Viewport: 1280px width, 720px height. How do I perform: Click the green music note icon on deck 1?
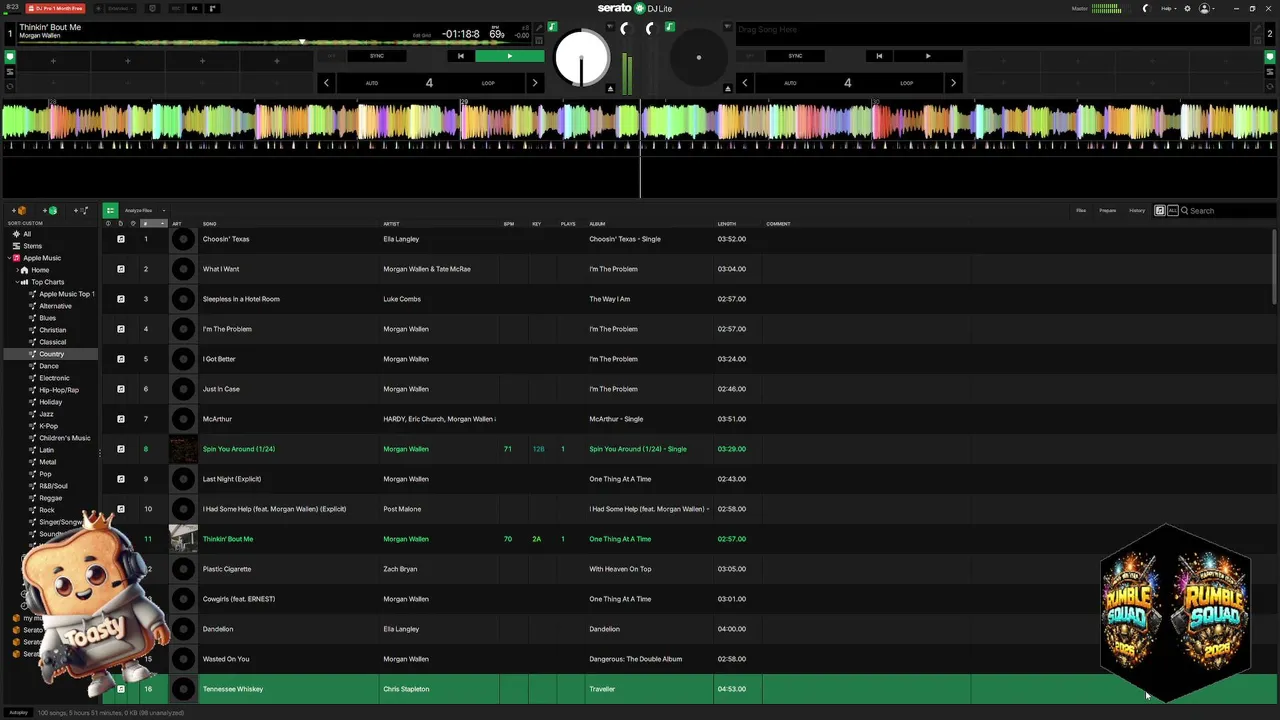(x=552, y=27)
